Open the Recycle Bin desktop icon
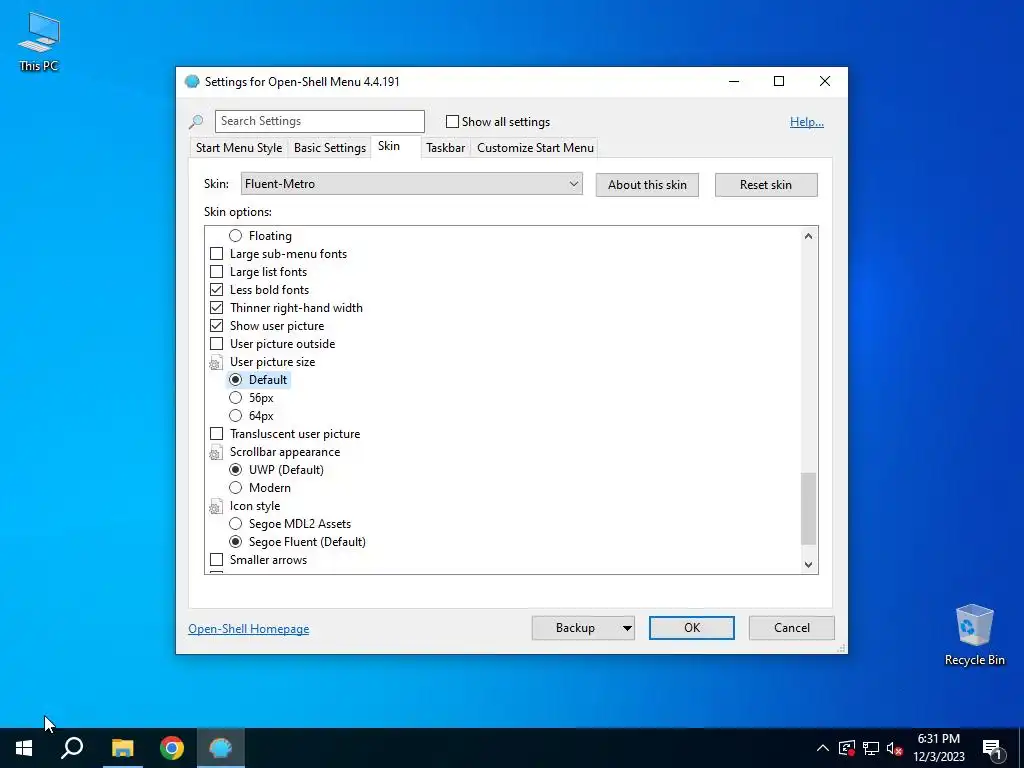Image resolution: width=1024 pixels, height=768 pixels. [x=974, y=635]
